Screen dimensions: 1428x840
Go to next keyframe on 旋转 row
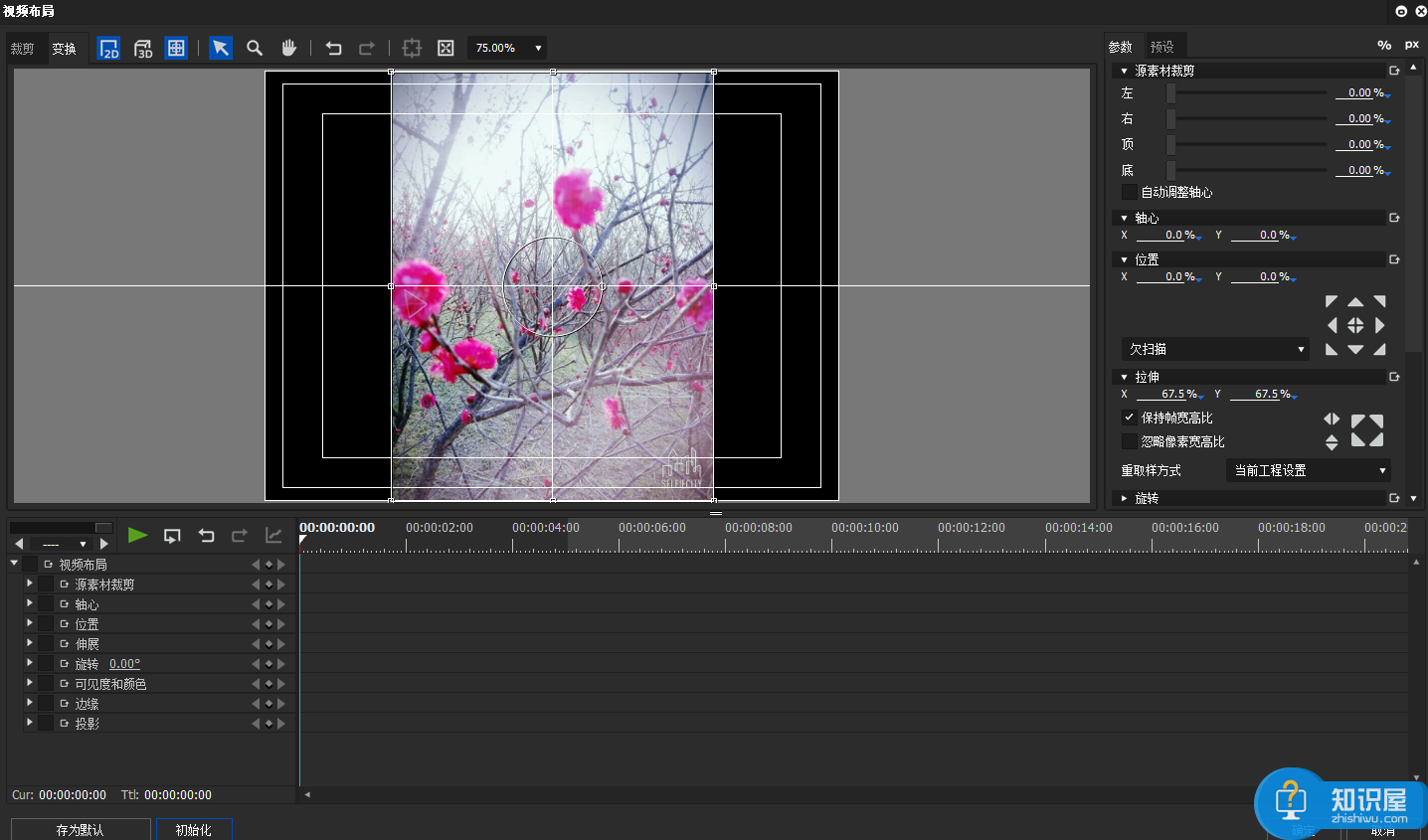(x=281, y=664)
